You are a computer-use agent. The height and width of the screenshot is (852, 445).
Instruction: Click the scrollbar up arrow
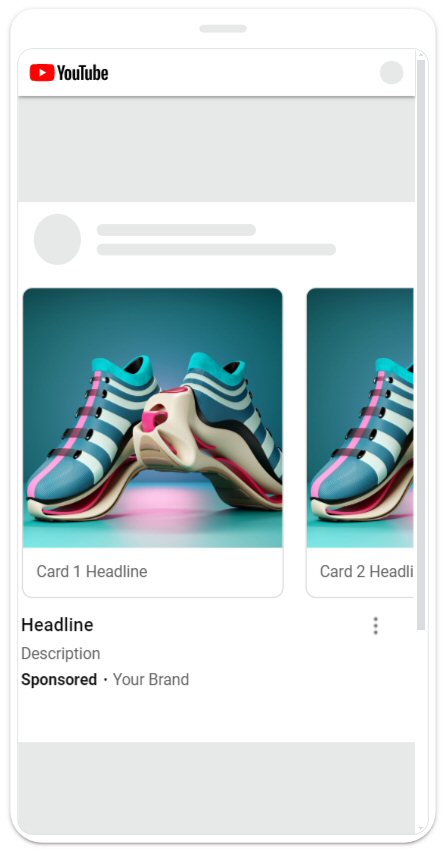coord(421,55)
